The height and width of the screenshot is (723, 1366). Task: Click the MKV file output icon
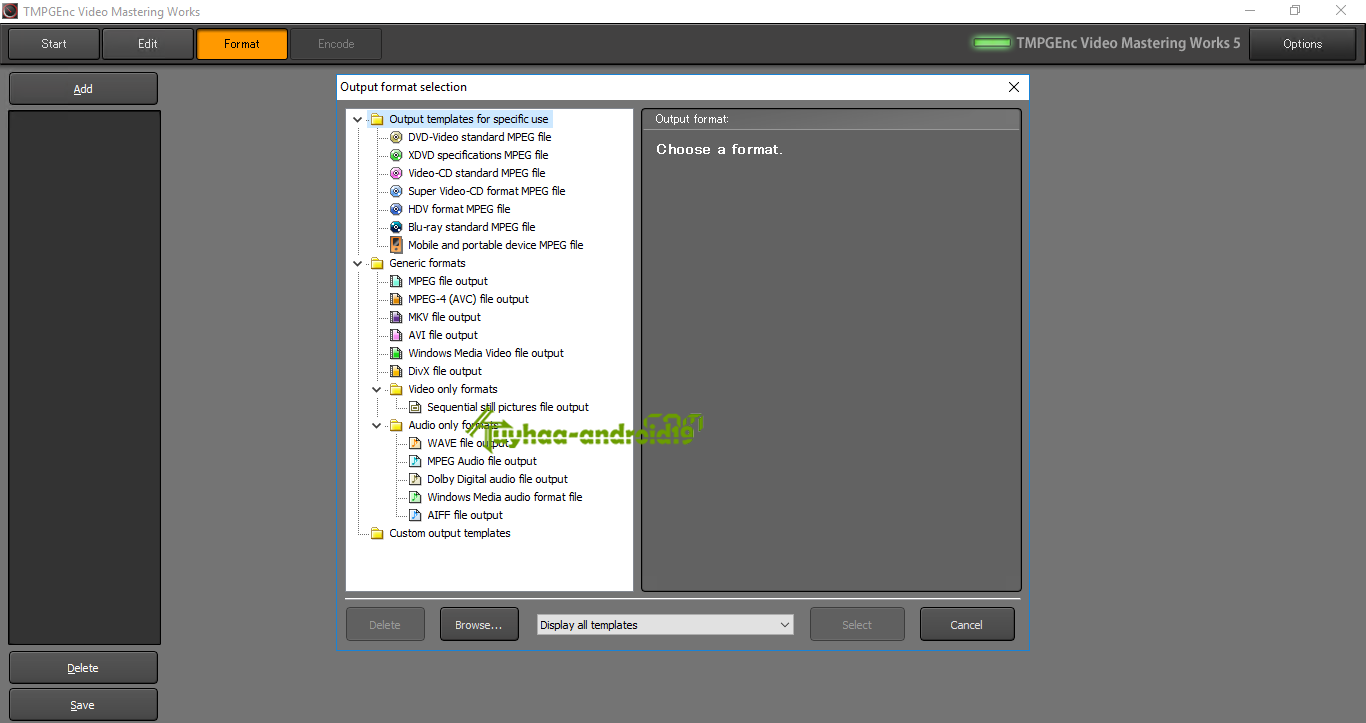click(x=396, y=317)
